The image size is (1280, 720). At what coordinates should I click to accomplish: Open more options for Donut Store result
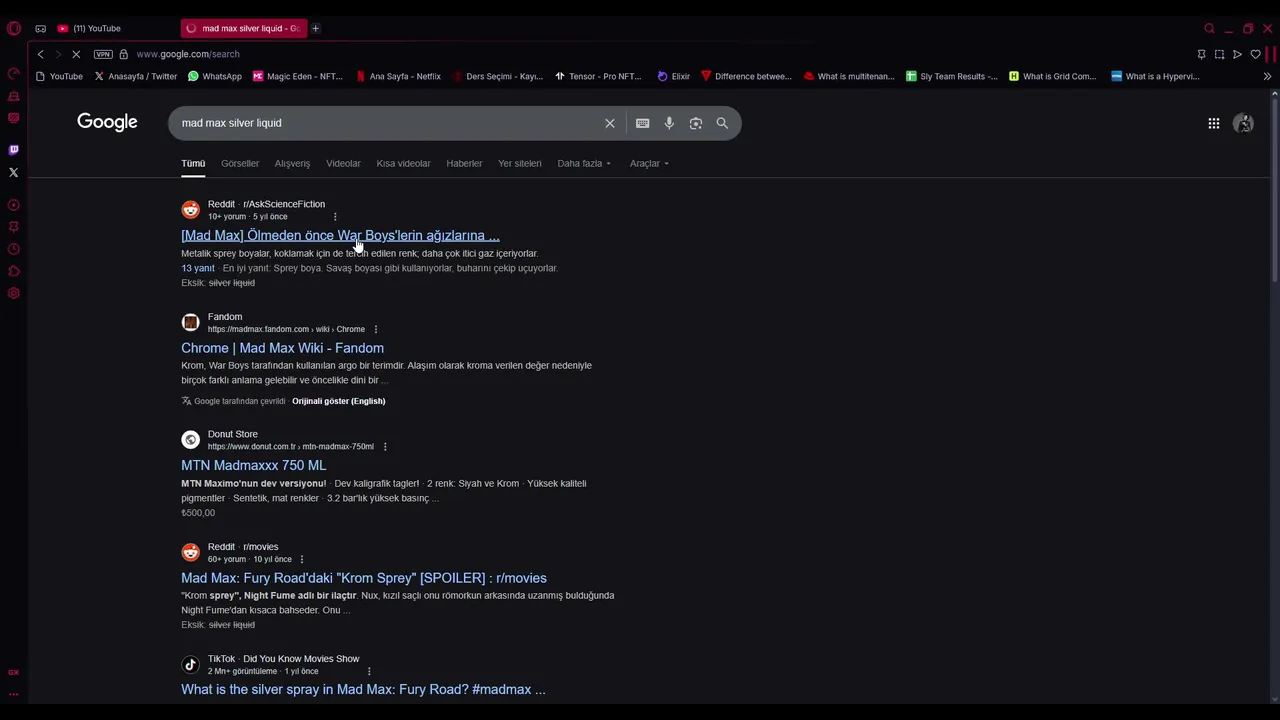[x=385, y=447]
